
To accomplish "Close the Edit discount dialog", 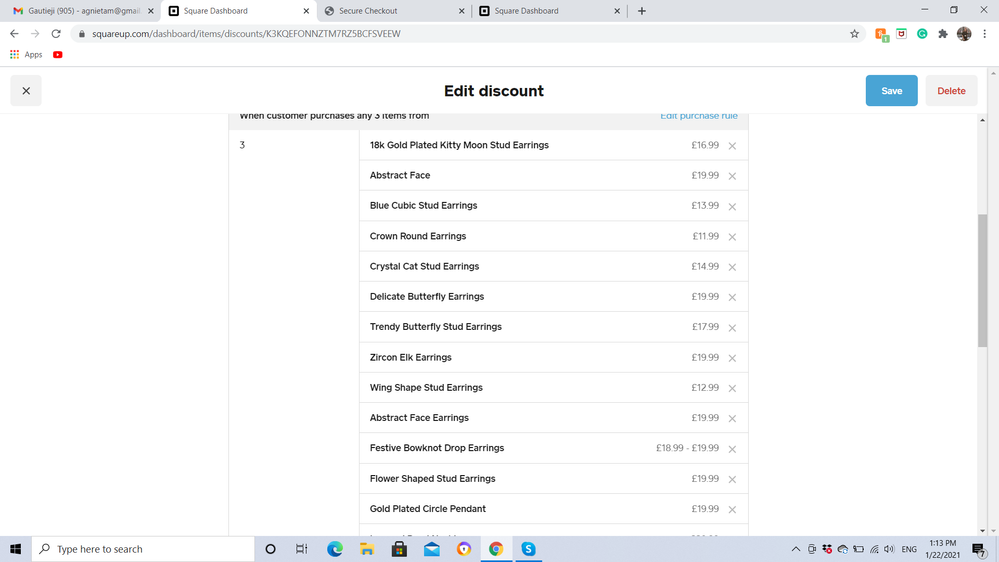I will 26,91.
